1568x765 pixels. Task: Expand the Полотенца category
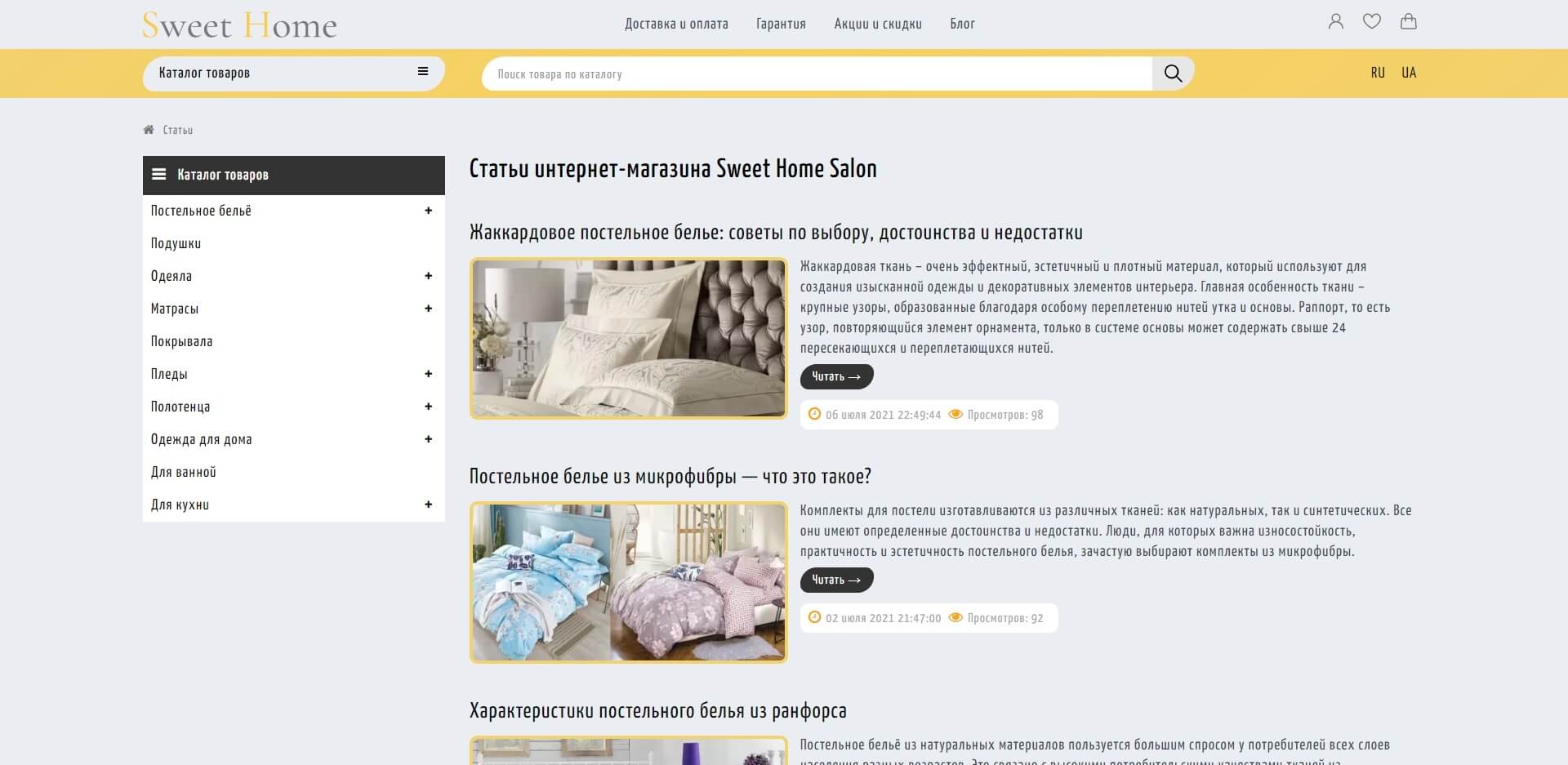pos(428,407)
